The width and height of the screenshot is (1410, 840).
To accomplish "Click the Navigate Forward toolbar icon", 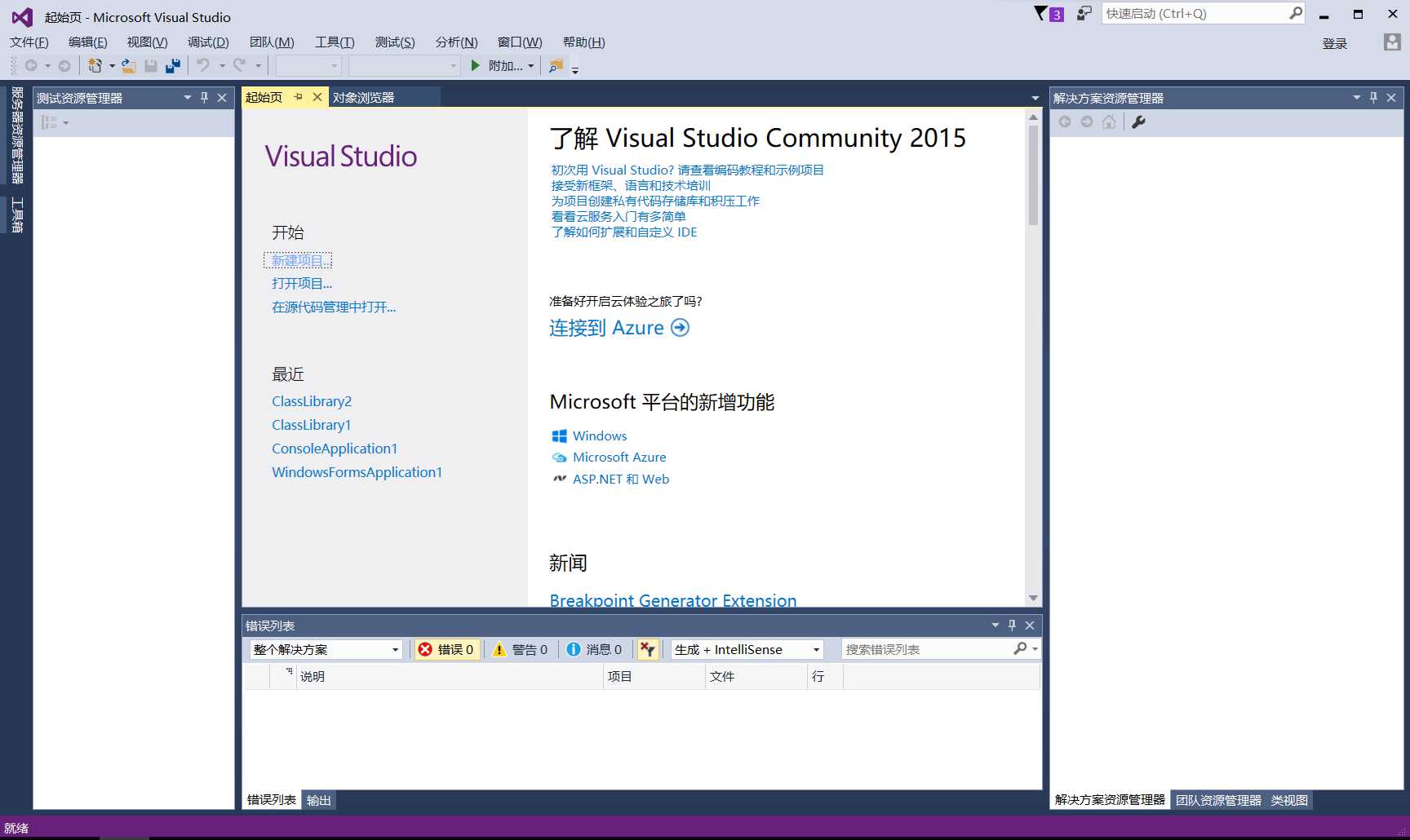I will click(64, 65).
